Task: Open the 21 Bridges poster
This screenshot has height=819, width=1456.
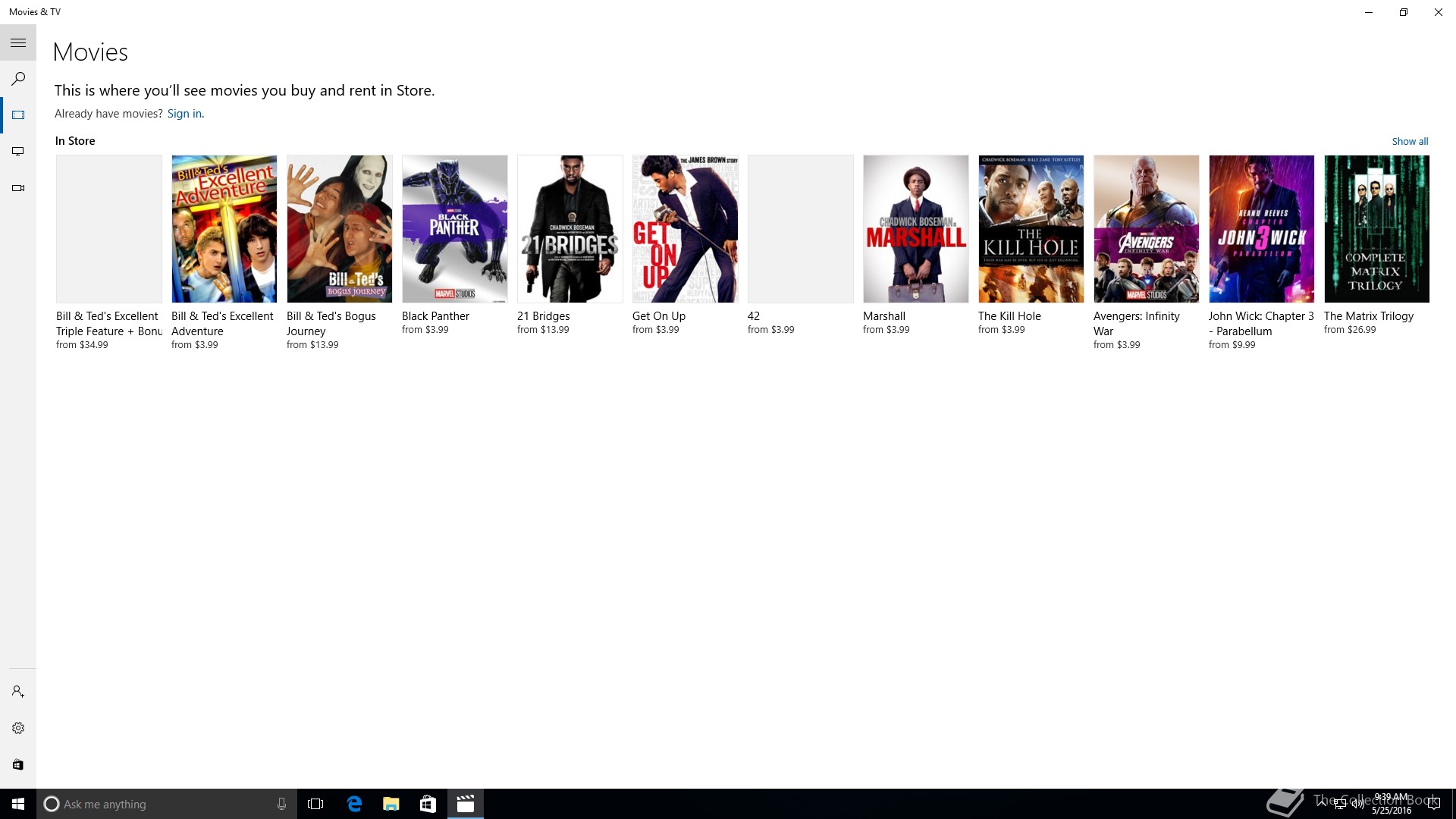Action: tap(570, 229)
